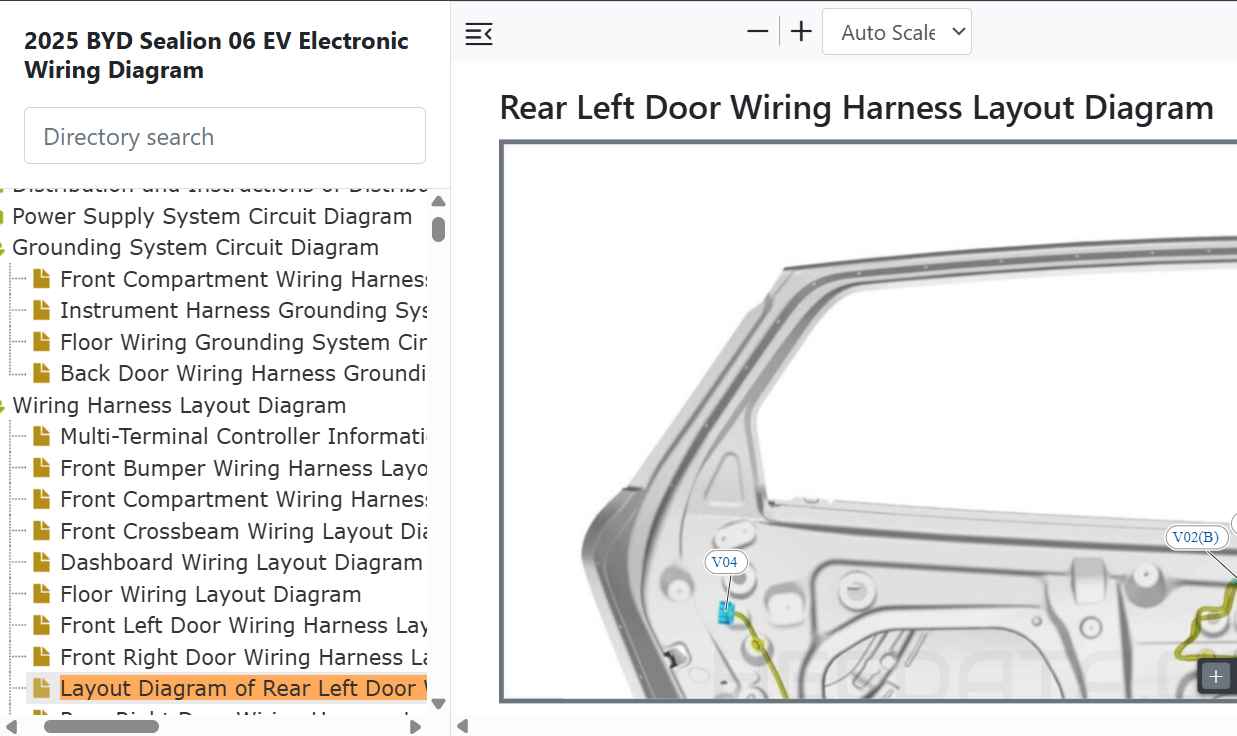Focus the Directory search field

click(225, 136)
